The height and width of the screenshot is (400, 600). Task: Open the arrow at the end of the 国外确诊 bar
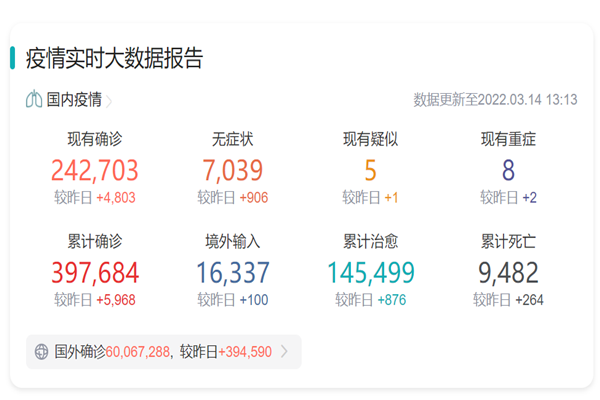pyautogui.click(x=284, y=352)
